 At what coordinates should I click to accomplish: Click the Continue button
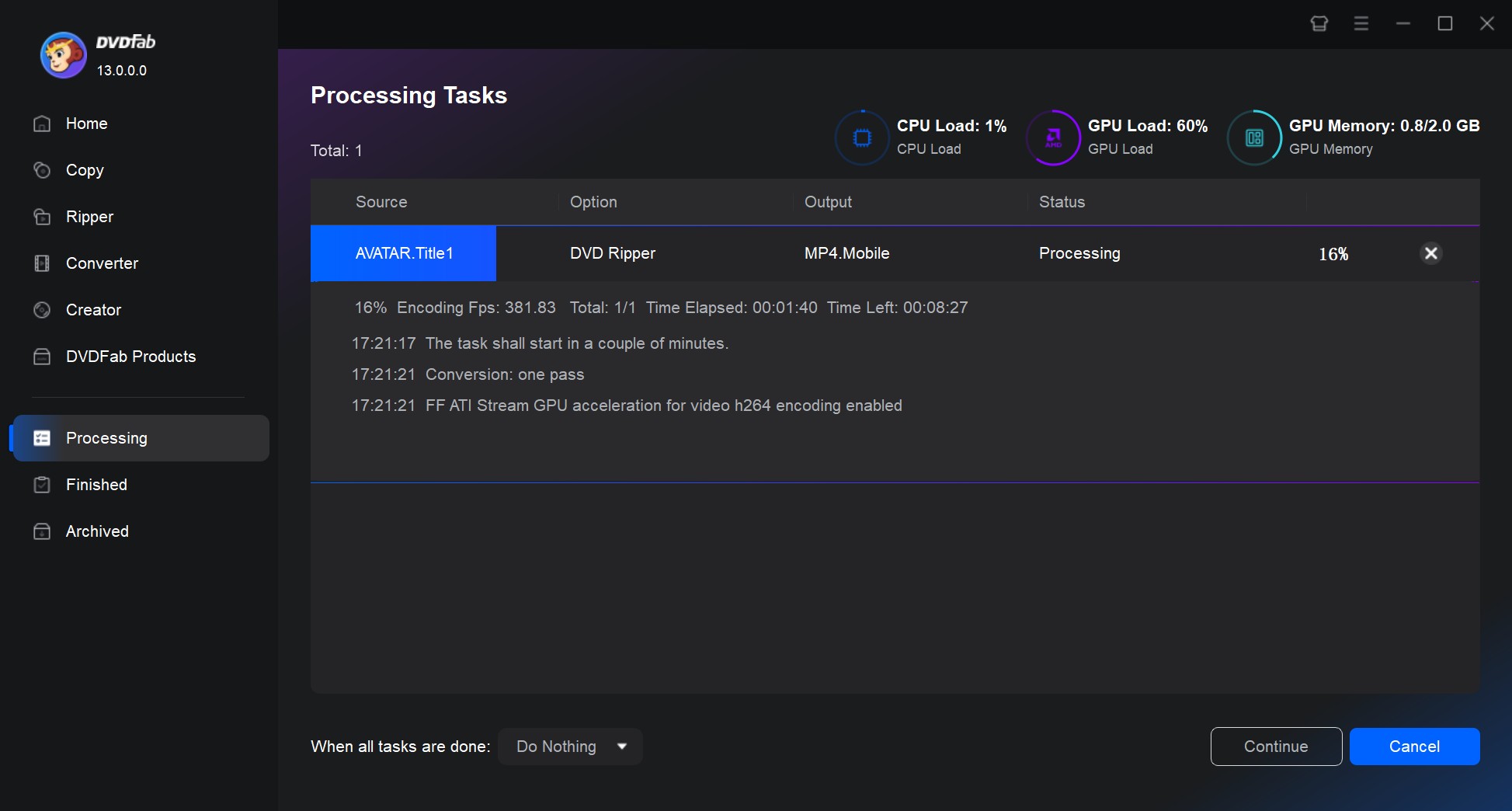[x=1276, y=747]
